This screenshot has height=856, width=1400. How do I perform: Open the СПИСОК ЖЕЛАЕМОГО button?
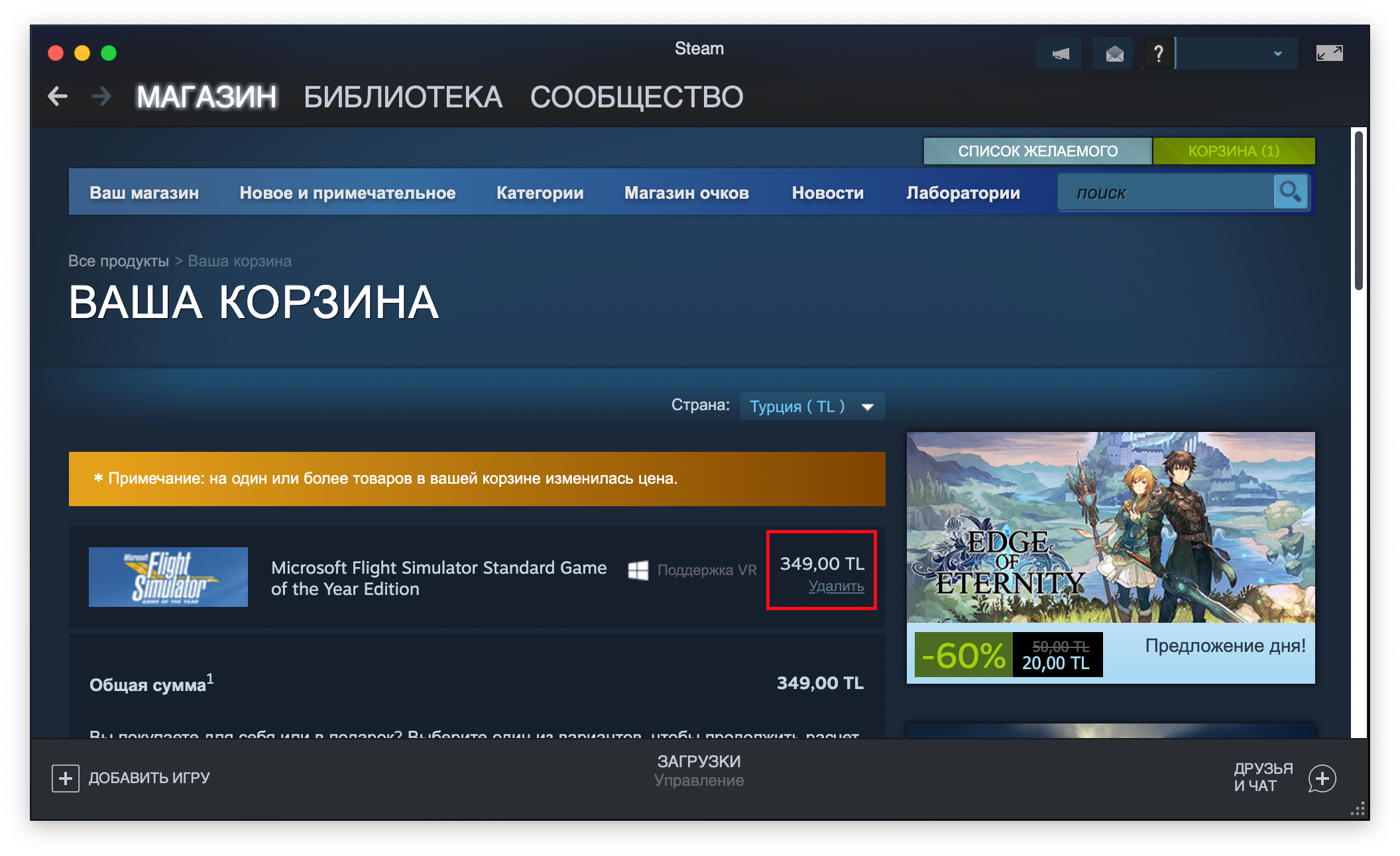[1037, 151]
